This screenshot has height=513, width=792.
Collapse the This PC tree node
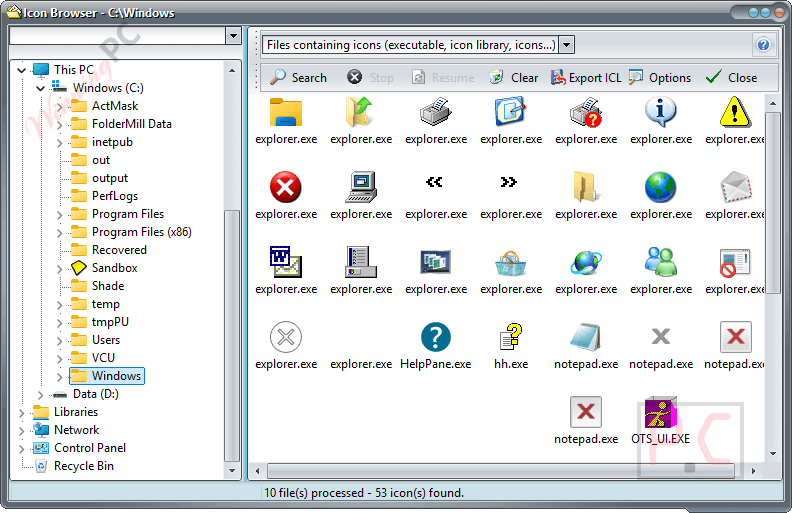pyautogui.click(x=22, y=70)
